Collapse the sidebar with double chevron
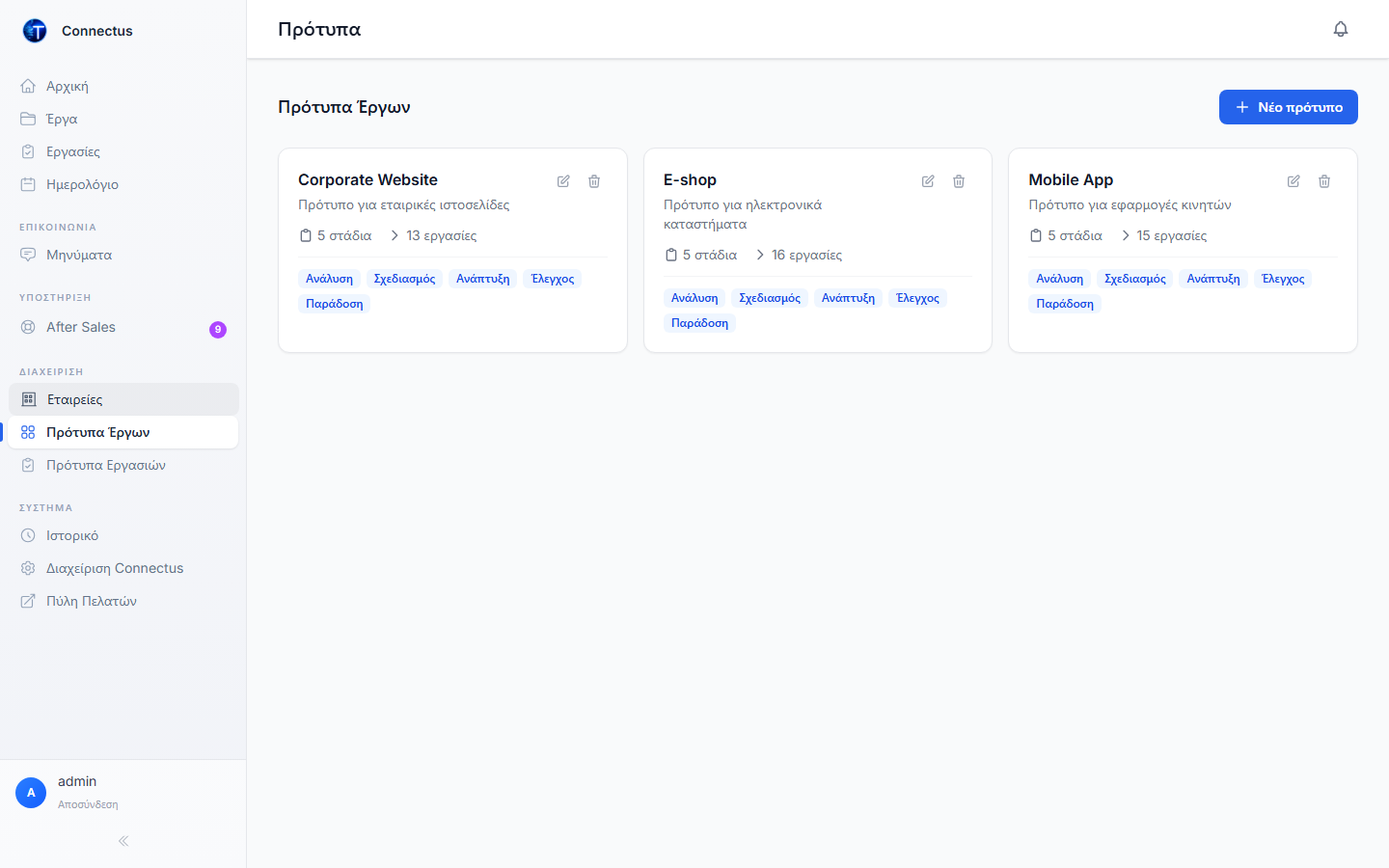1389x868 pixels. 123,841
